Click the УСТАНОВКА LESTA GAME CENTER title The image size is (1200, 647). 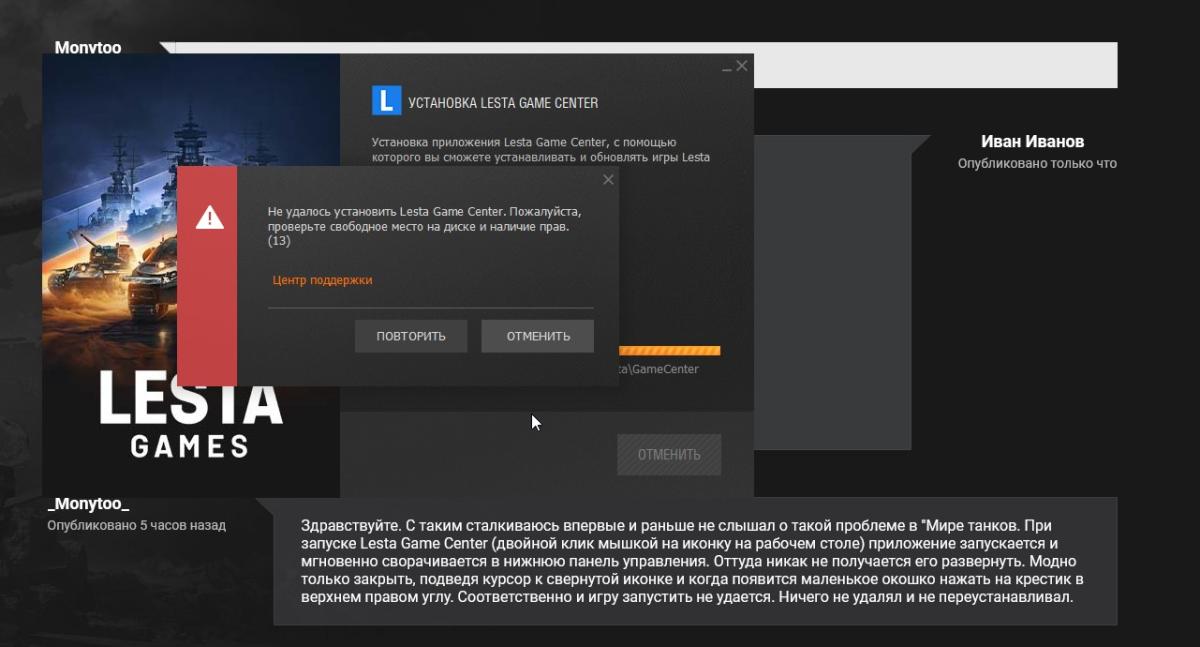pyautogui.click(x=503, y=102)
